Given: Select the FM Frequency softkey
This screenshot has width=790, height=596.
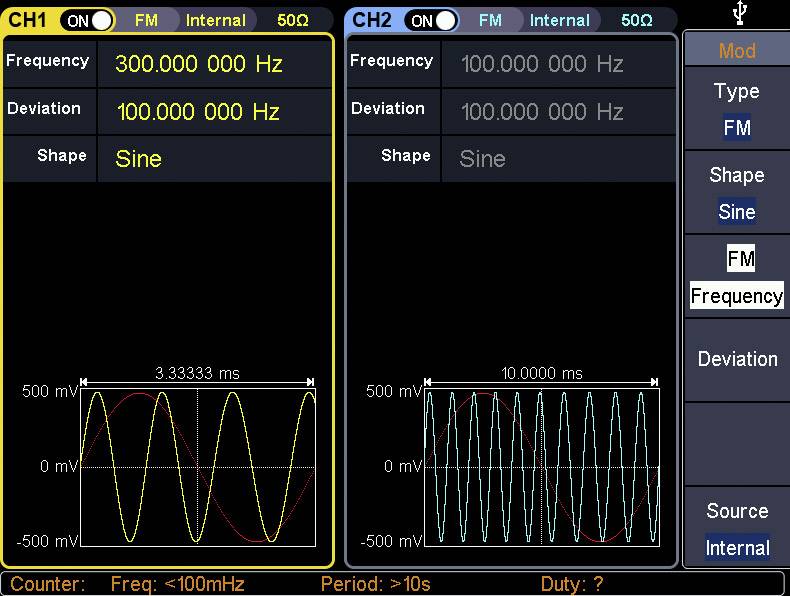Looking at the screenshot, I should [736, 277].
